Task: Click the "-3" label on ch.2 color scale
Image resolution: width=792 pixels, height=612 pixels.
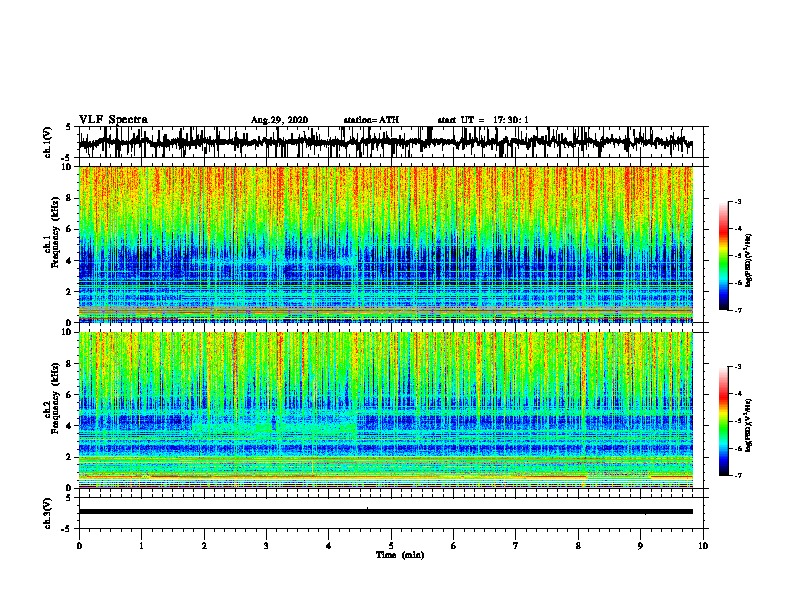Action: coord(738,367)
